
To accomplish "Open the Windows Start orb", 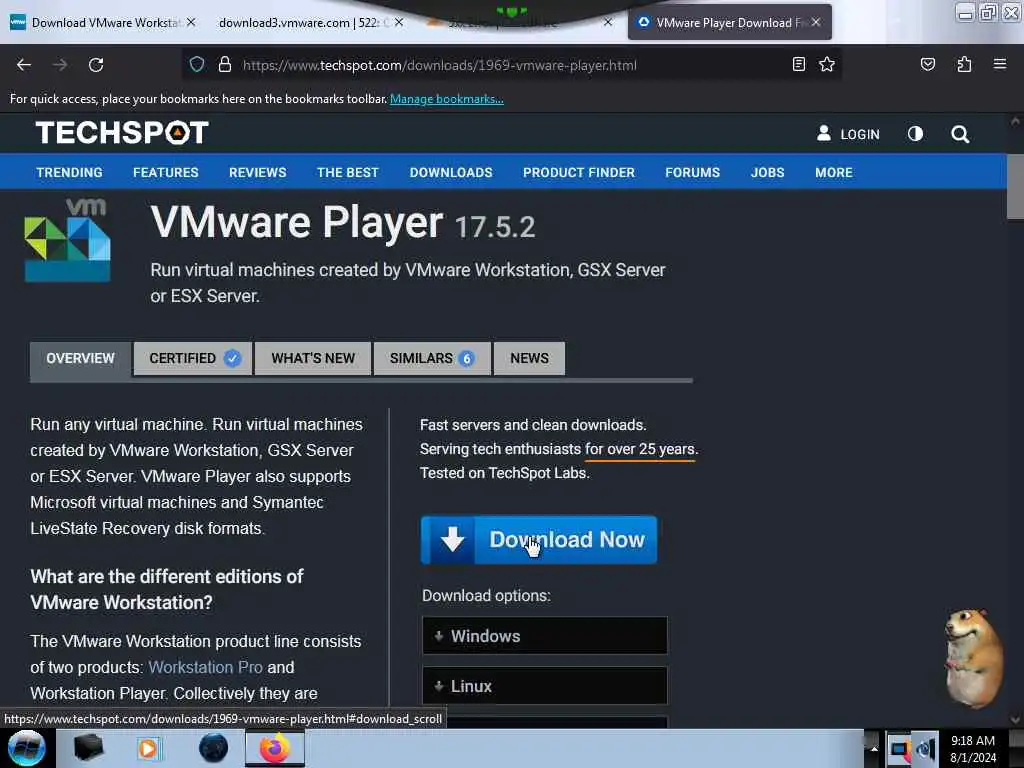I will click(27, 748).
